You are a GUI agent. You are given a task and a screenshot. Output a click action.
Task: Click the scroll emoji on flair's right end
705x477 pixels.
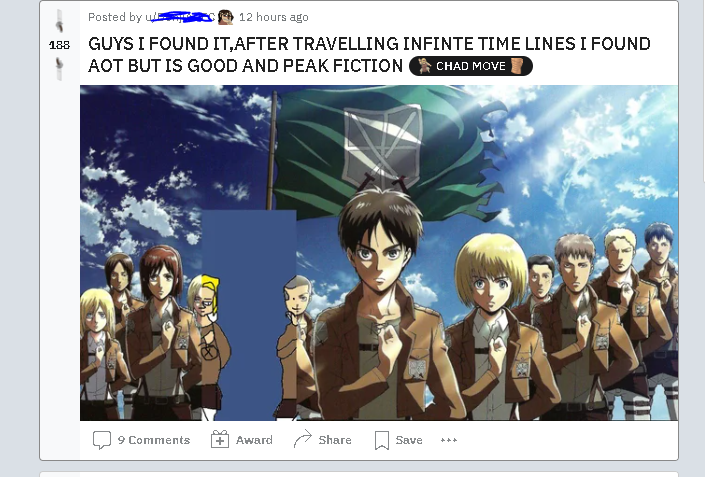(x=518, y=66)
